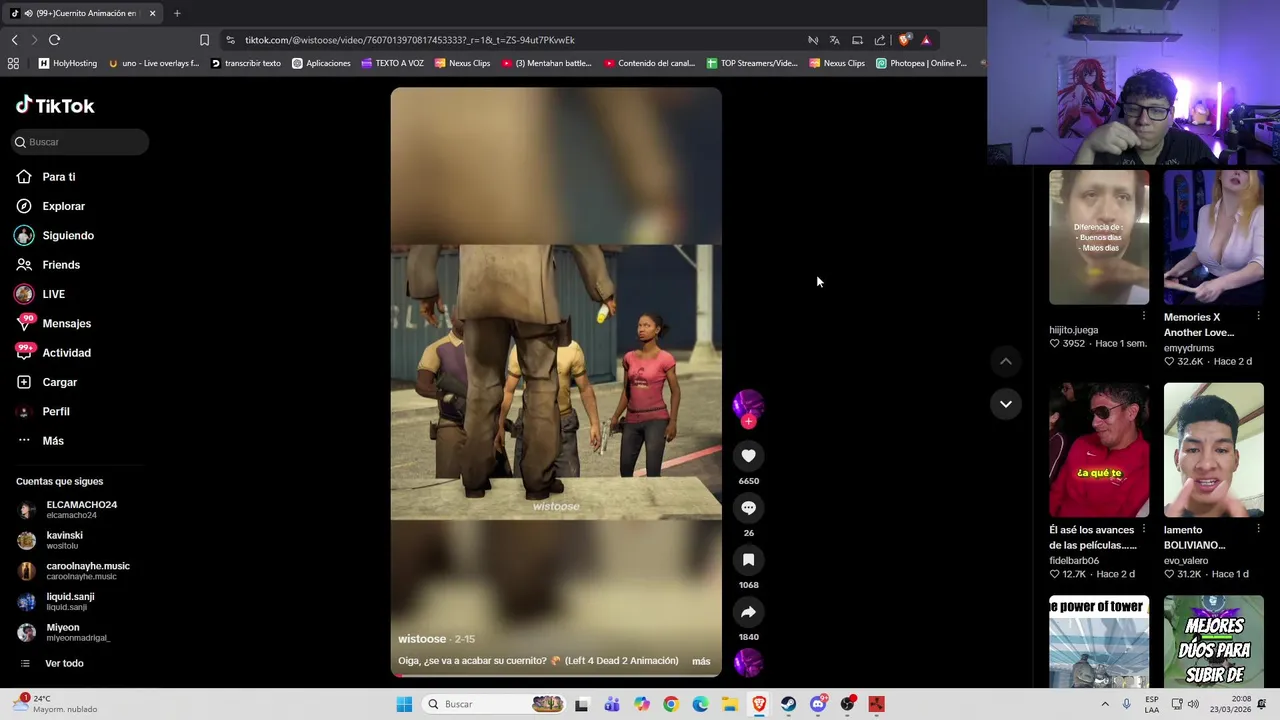Viewport: 1280px width, 720px height.
Task: Open 'TEXTO A VOZ' bookmark
Action: 392,63
